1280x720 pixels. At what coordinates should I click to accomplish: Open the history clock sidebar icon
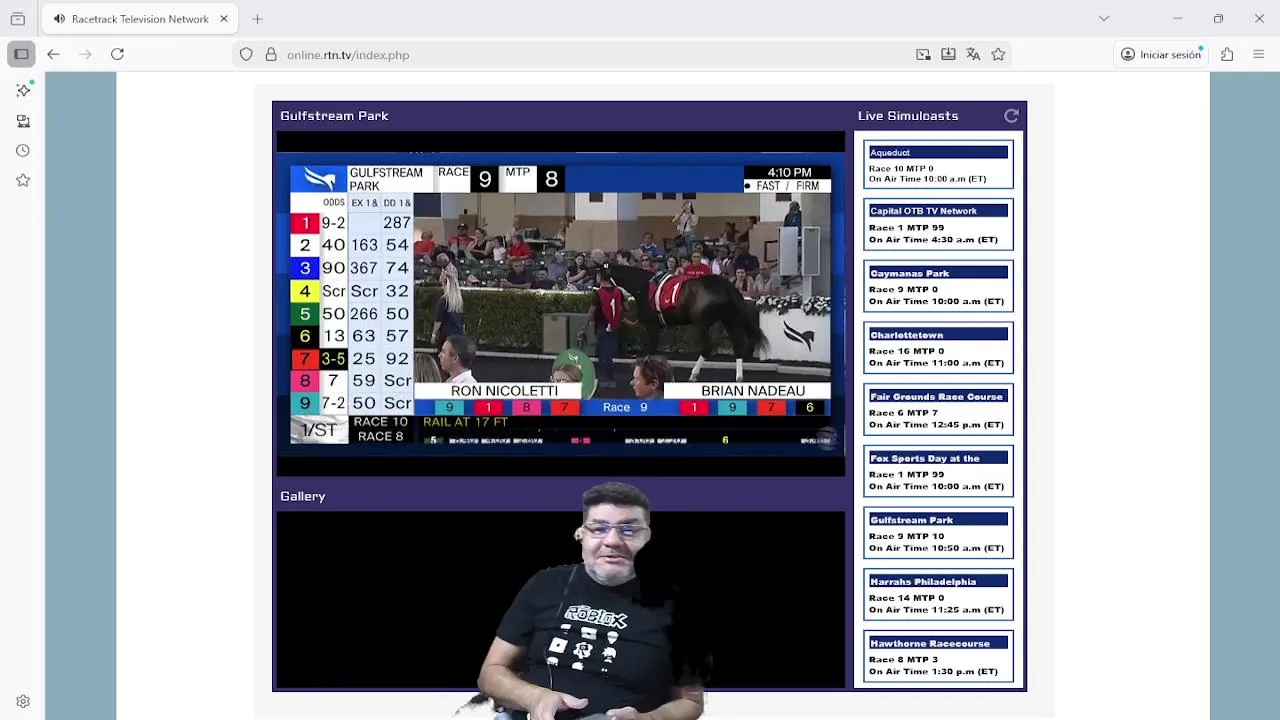[23, 151]
